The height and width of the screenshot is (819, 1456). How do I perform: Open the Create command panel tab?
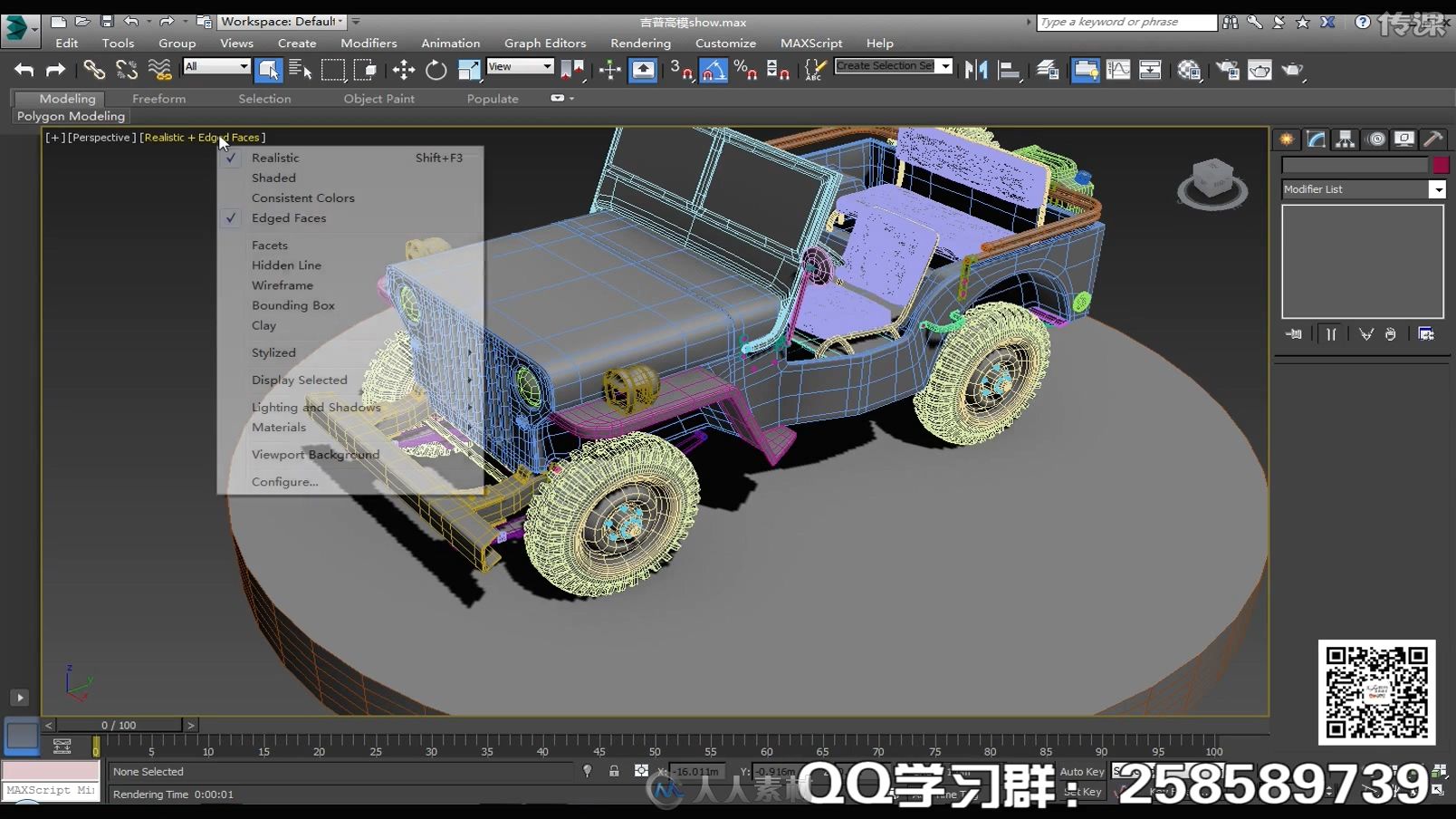[1287, 140]
